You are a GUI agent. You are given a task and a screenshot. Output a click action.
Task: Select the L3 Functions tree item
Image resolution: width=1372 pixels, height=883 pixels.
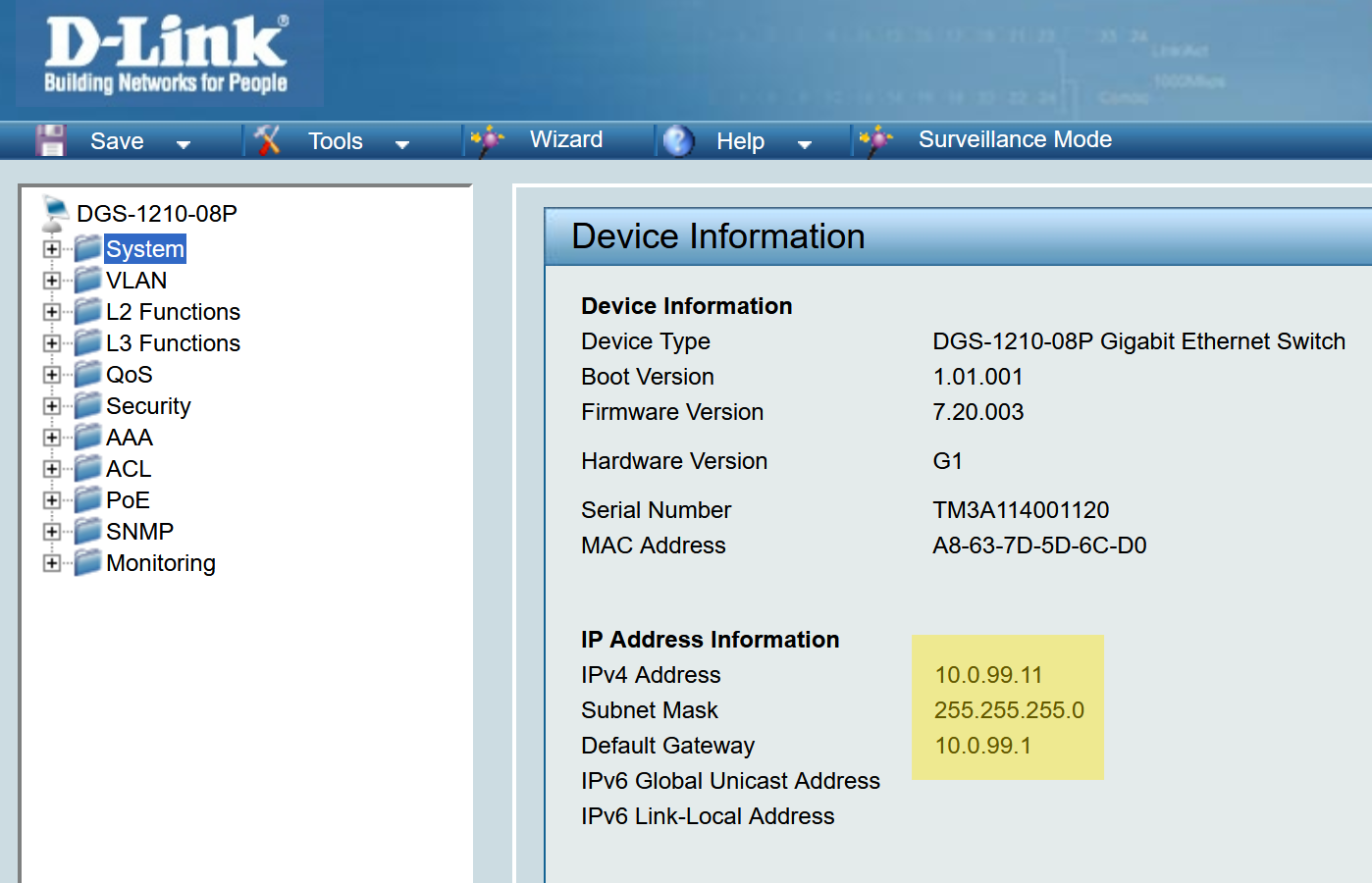[173, 343]
